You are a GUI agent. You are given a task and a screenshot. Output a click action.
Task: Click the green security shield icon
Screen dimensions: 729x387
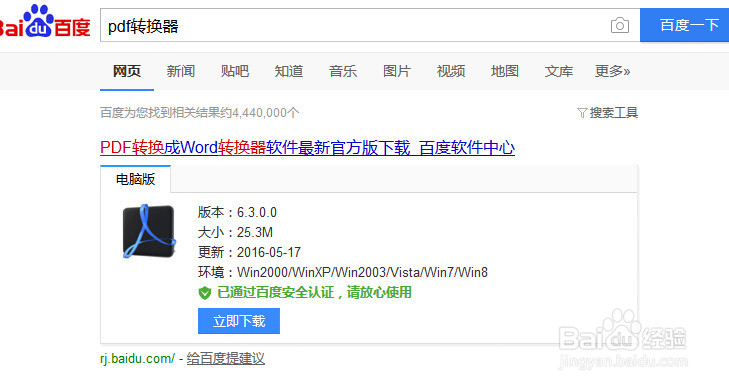point(205,293)
